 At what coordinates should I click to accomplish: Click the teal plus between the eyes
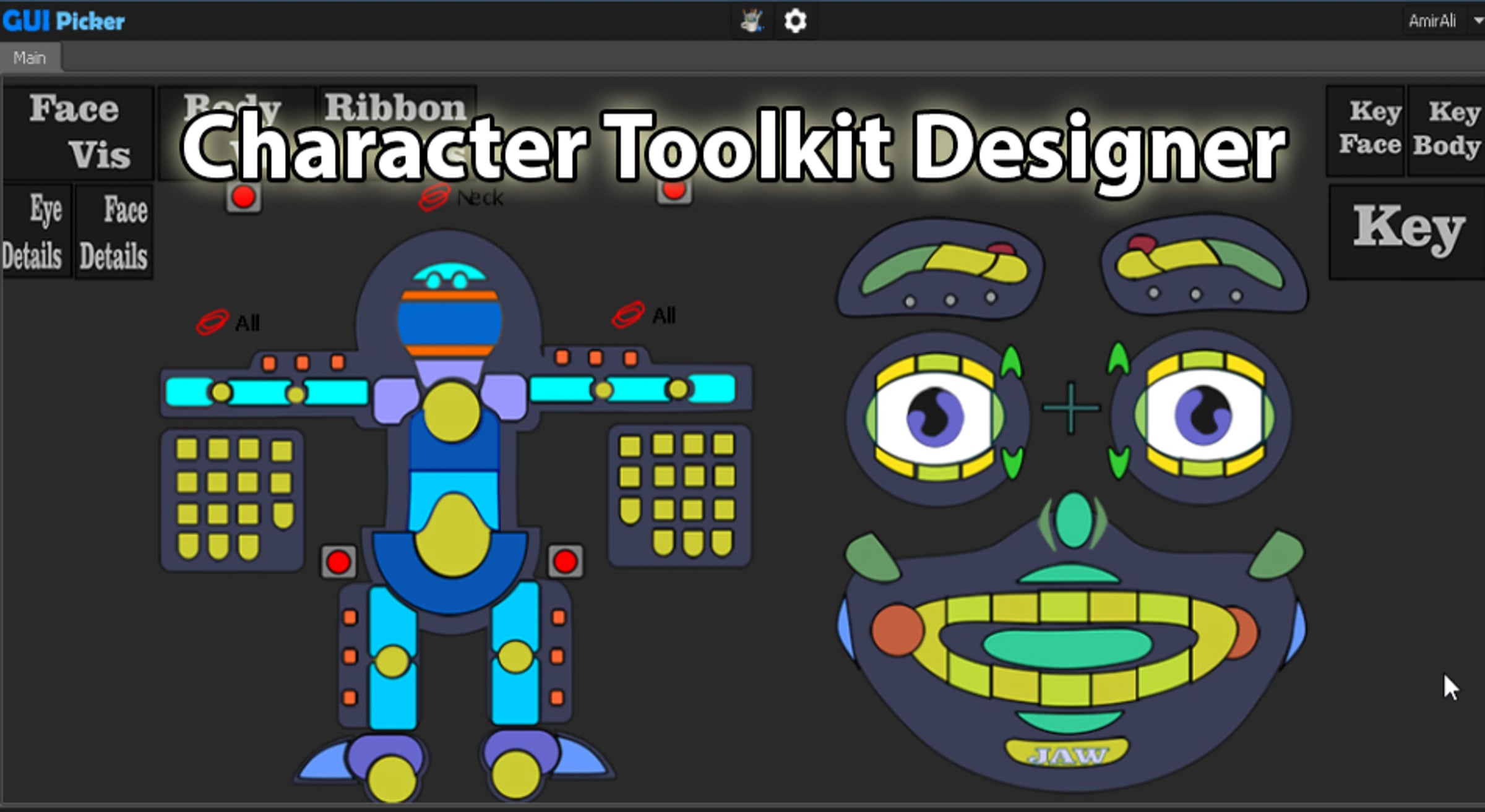pyautogui.click(x=1071, y=408)
